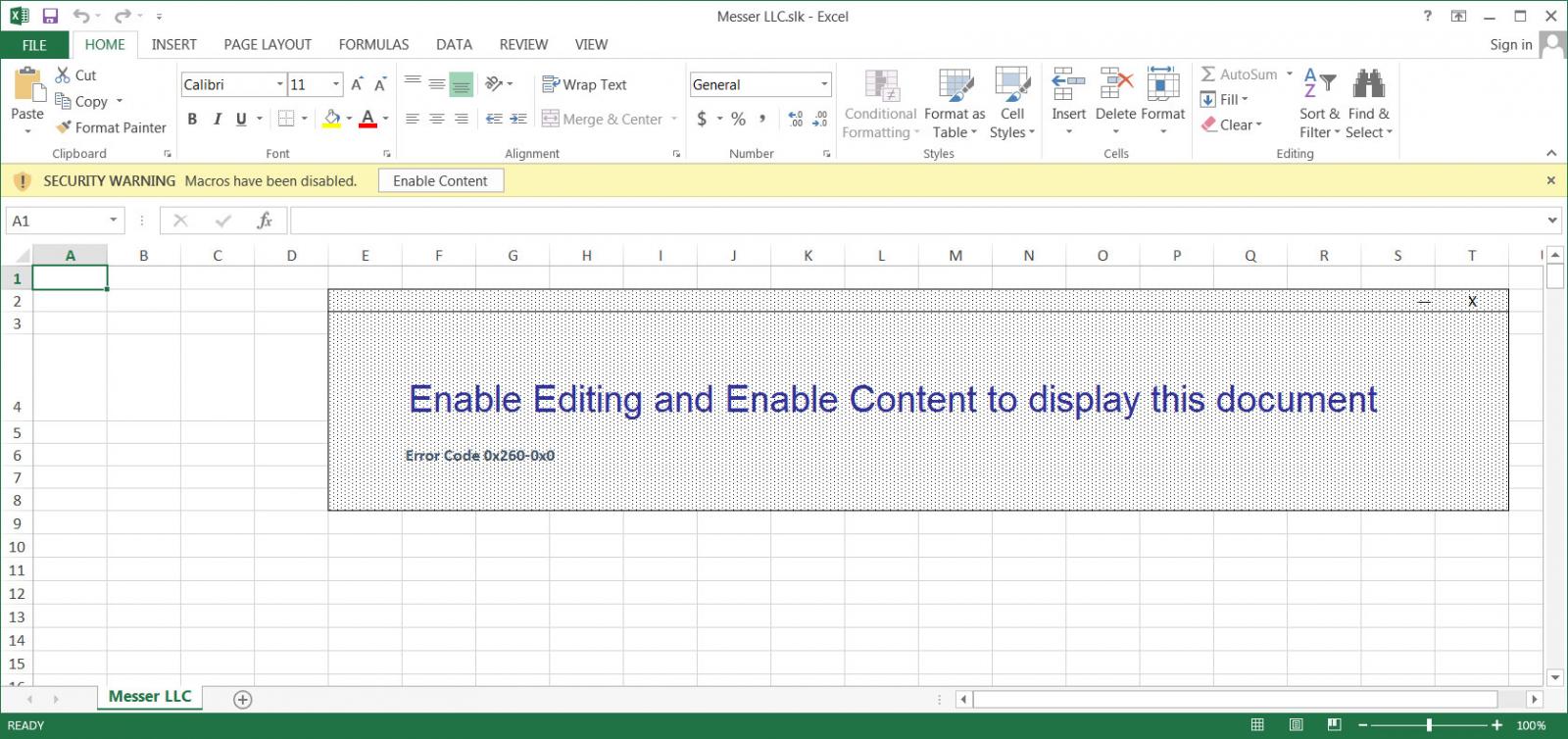Click the Cut scissors icon
The width and height of the screenshot is (1568, 739).
[63, 75]
